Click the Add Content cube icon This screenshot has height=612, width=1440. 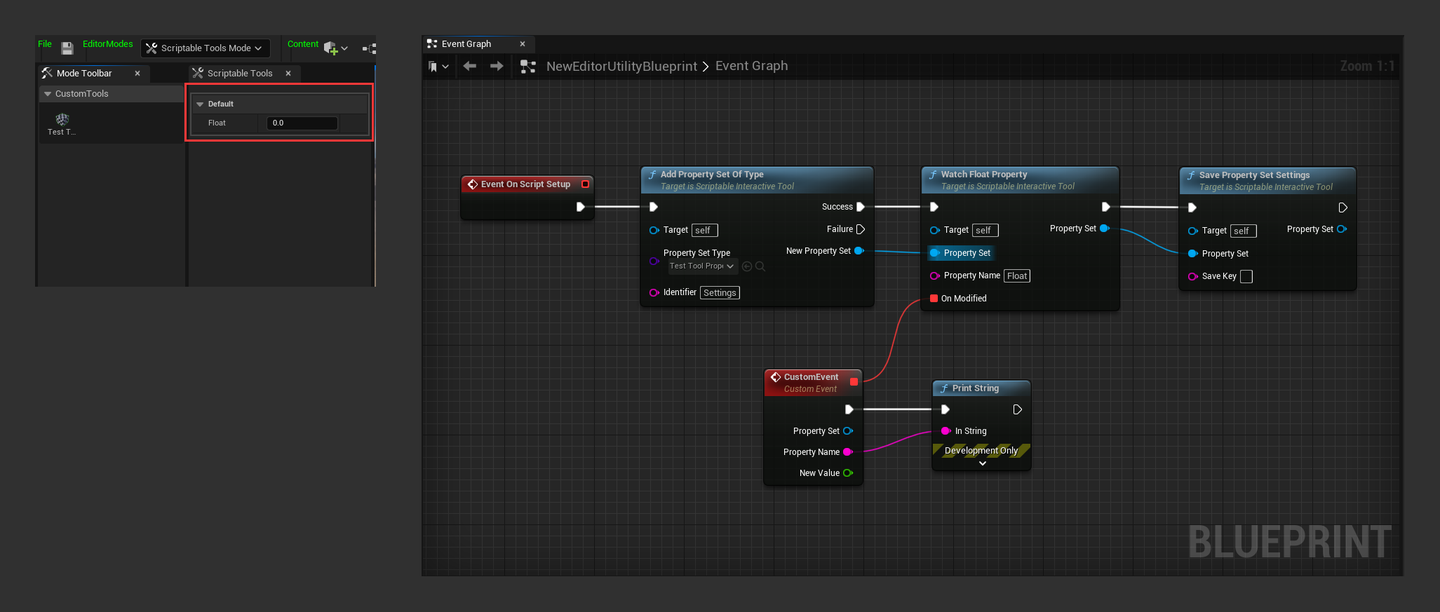tap(332, 48)
